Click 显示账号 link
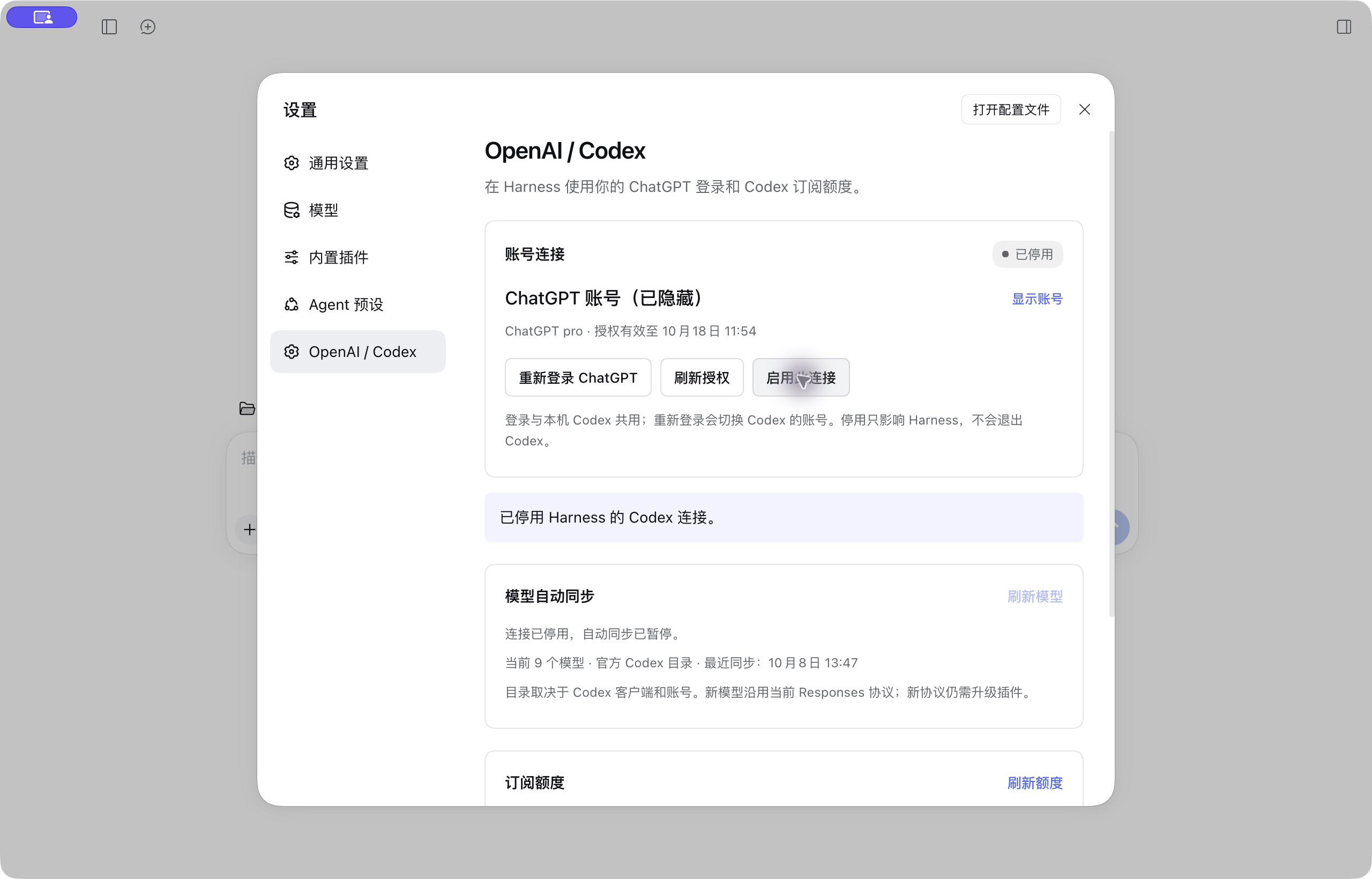Screen dimensions: 1372x879 1037,299
